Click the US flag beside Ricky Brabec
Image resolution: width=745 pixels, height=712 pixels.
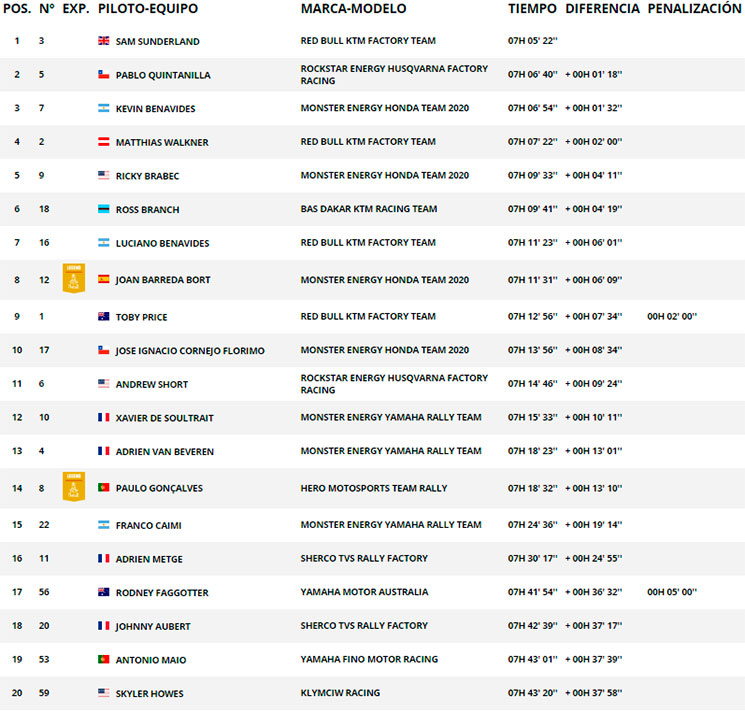coord(104,175)
